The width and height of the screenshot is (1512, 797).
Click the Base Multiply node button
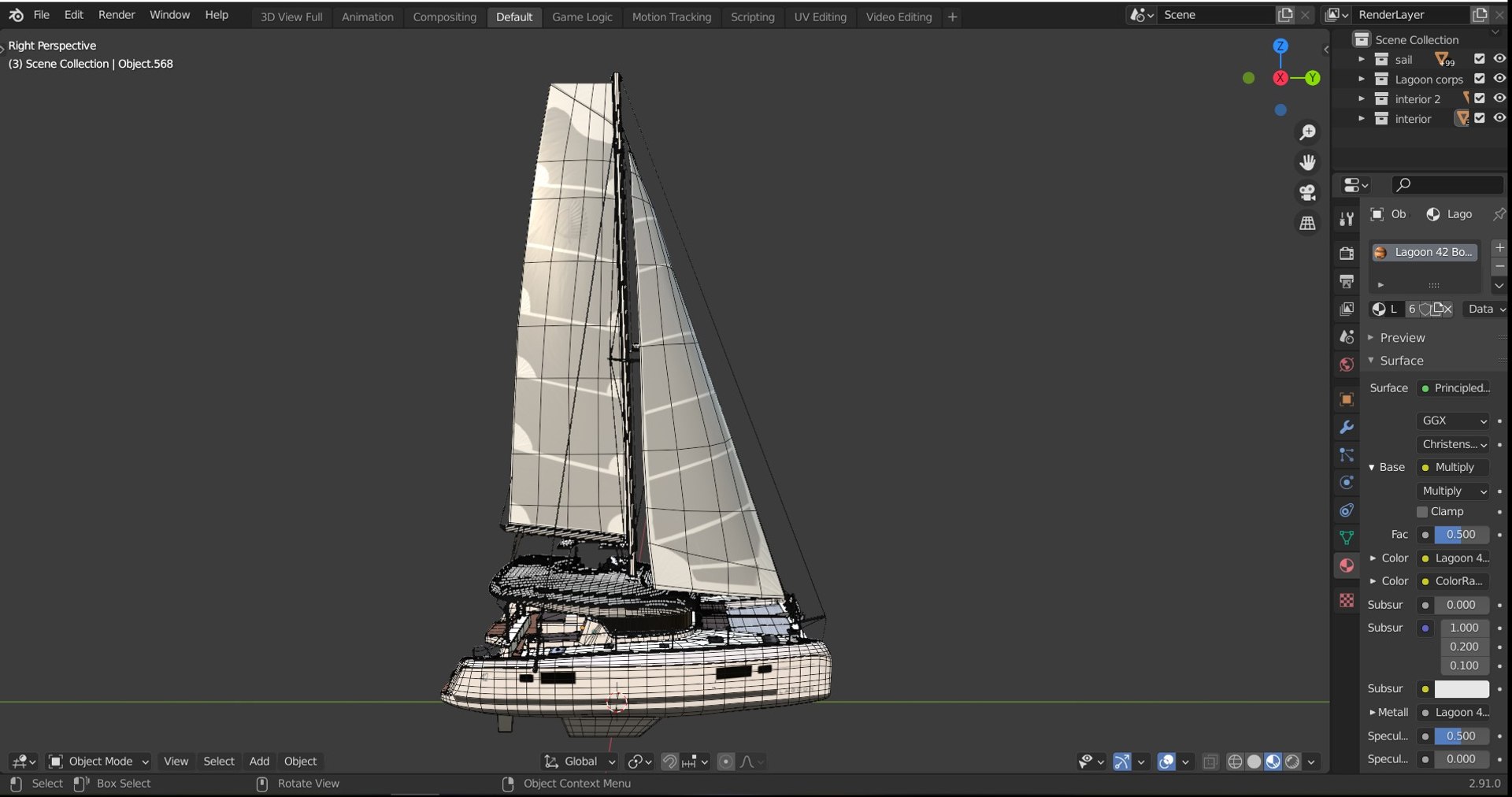tap(1454, 468)
